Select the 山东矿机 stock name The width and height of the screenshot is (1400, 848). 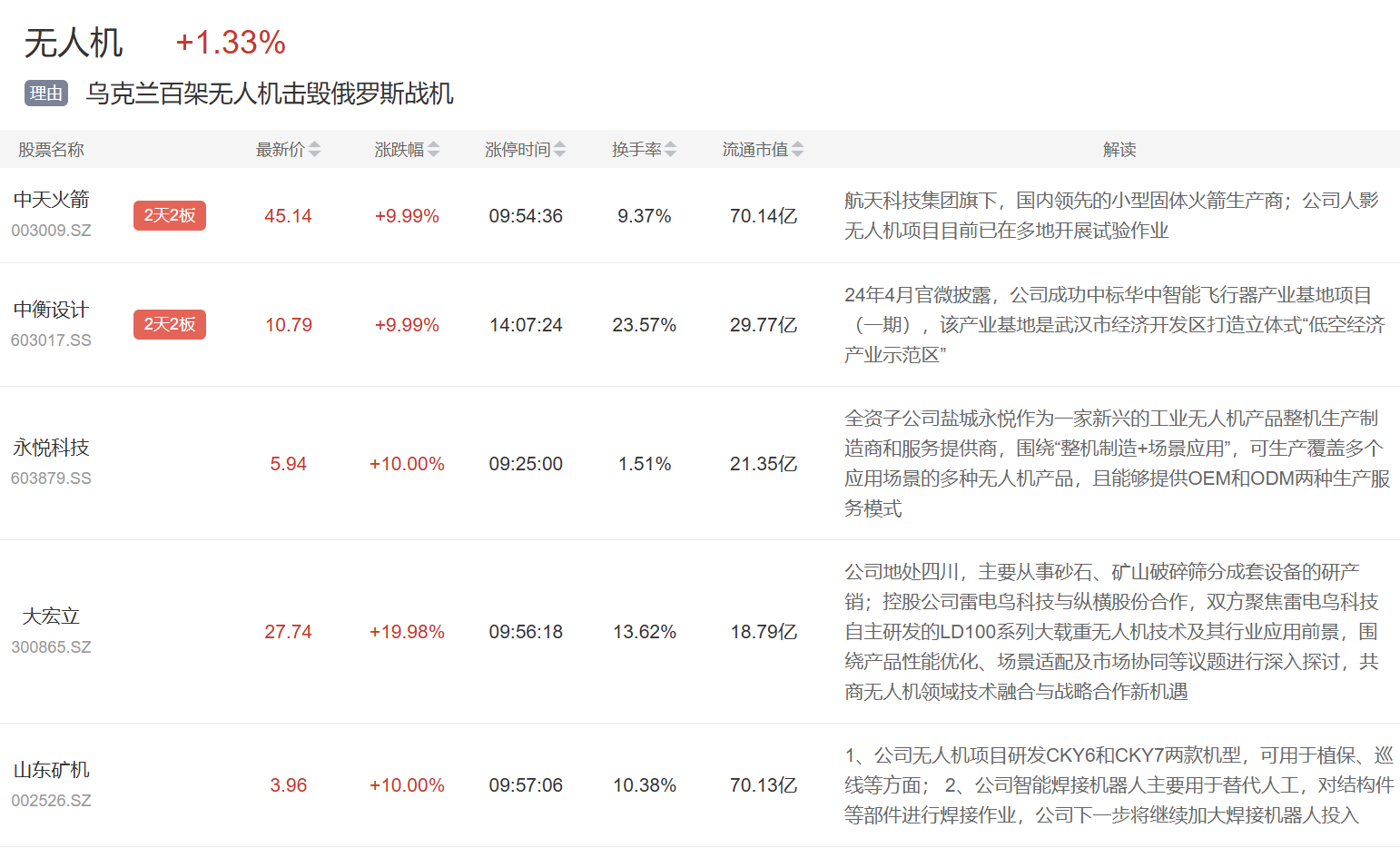click(52, 770)
